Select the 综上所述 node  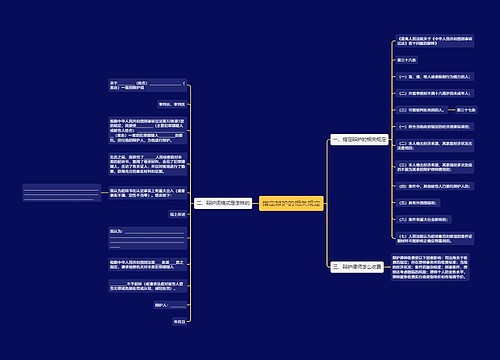(177, 214)
